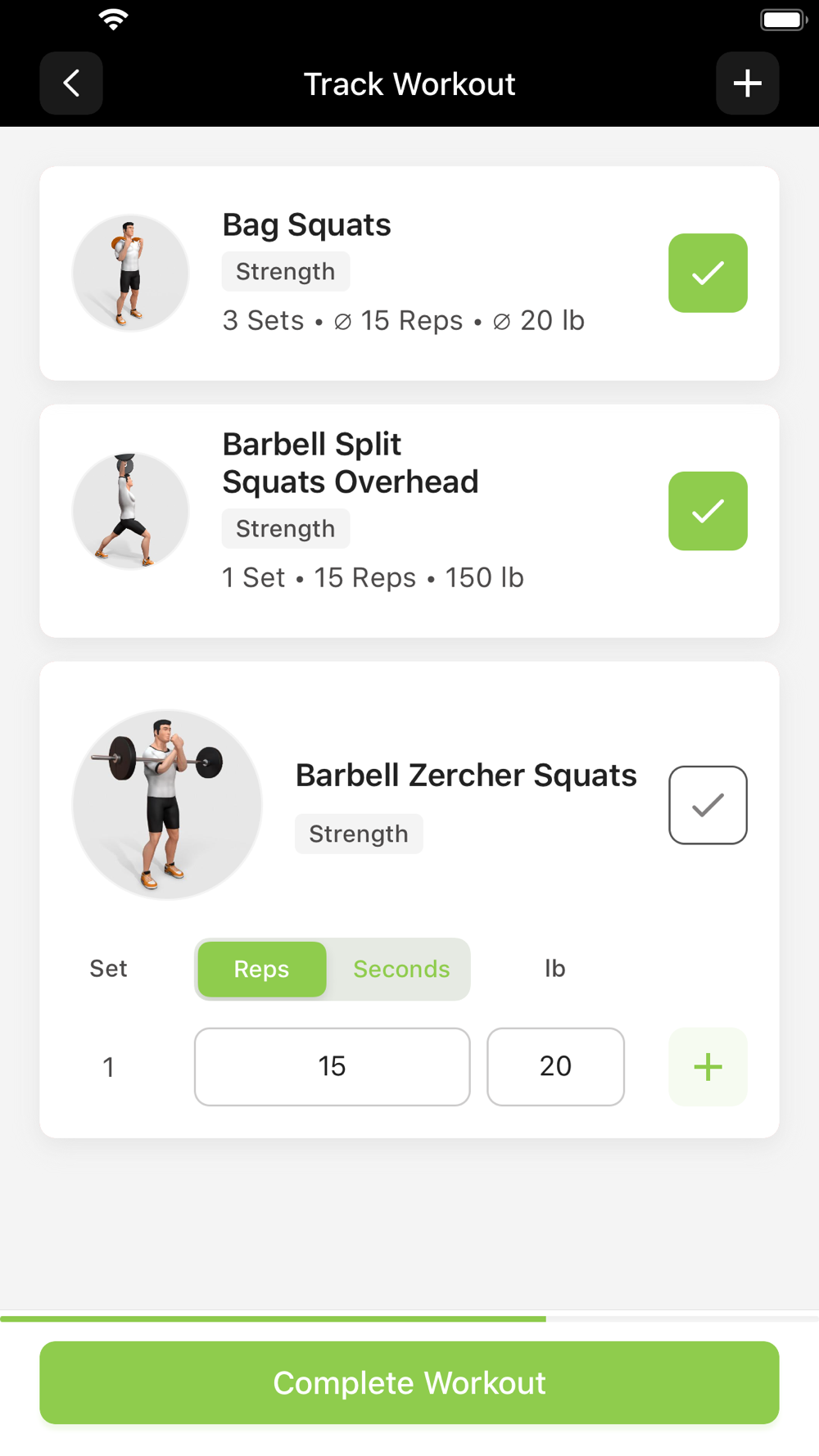Screen dimensions: 819x1456
Task: Mark Barbell Zercher Squats as done
Action: coord(708,805)
